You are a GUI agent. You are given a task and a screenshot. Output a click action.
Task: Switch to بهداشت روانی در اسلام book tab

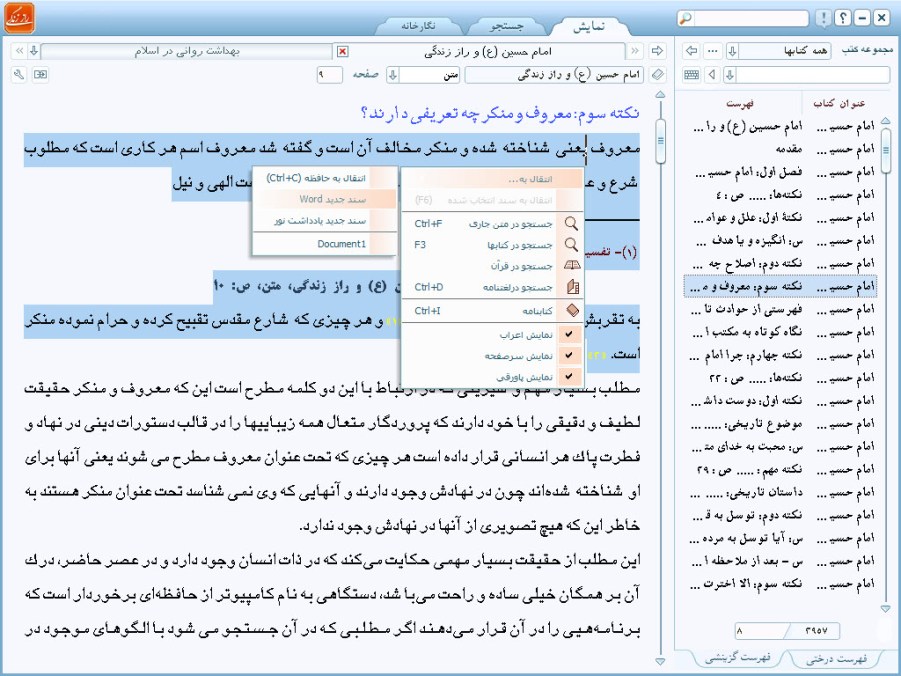[187, 51]
